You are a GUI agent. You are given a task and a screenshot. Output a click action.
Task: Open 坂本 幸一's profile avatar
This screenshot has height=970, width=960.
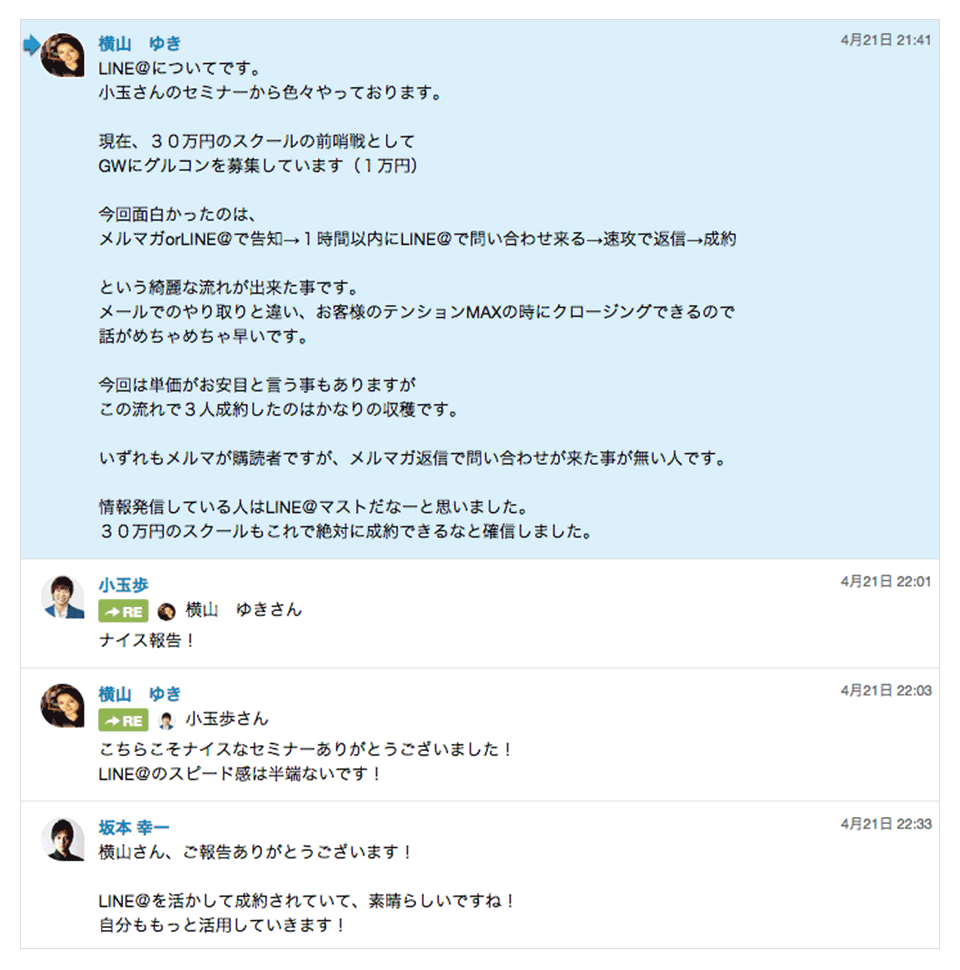coord(62,839)
